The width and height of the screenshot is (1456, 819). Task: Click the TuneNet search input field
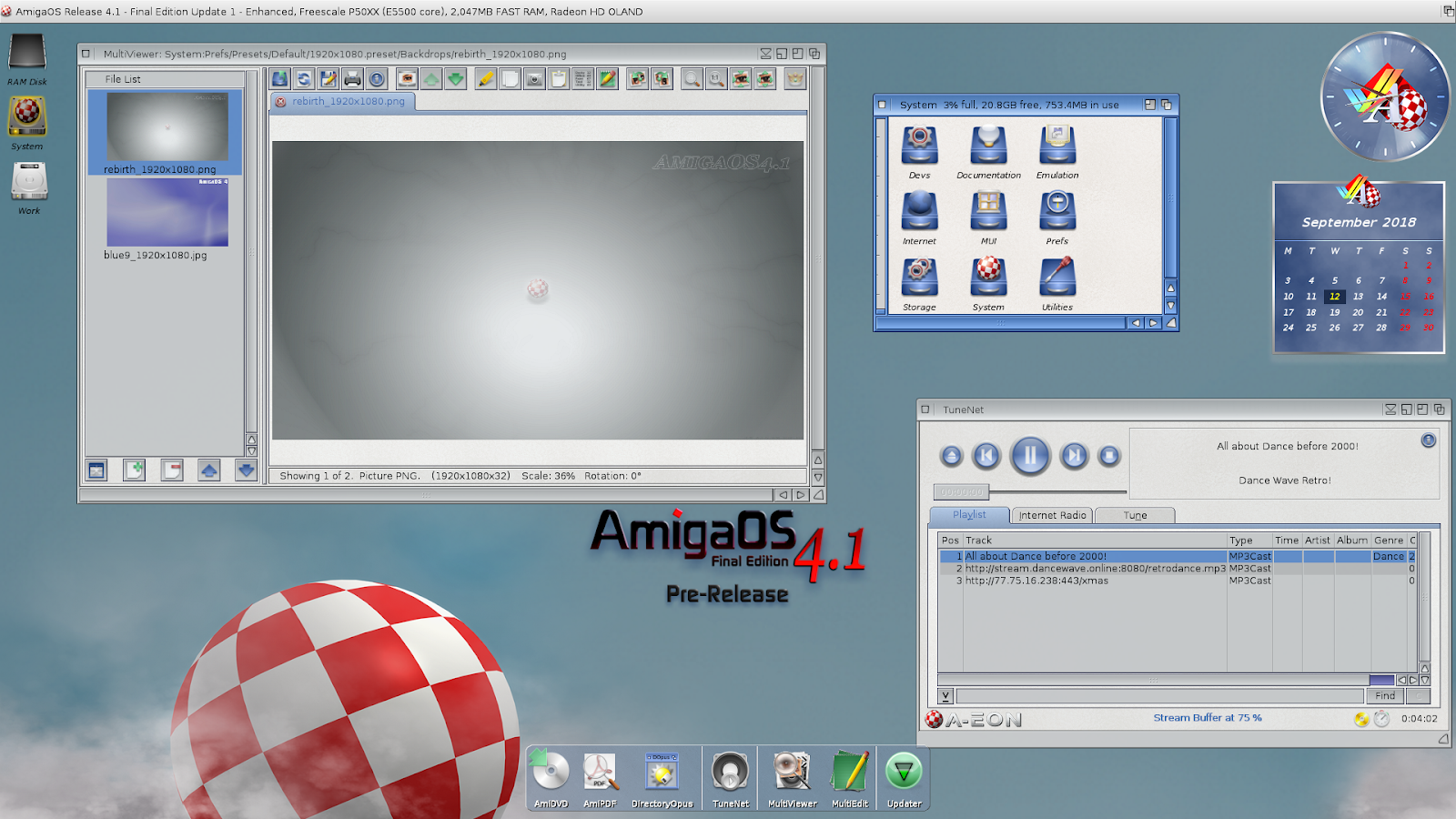point(1159,696)
